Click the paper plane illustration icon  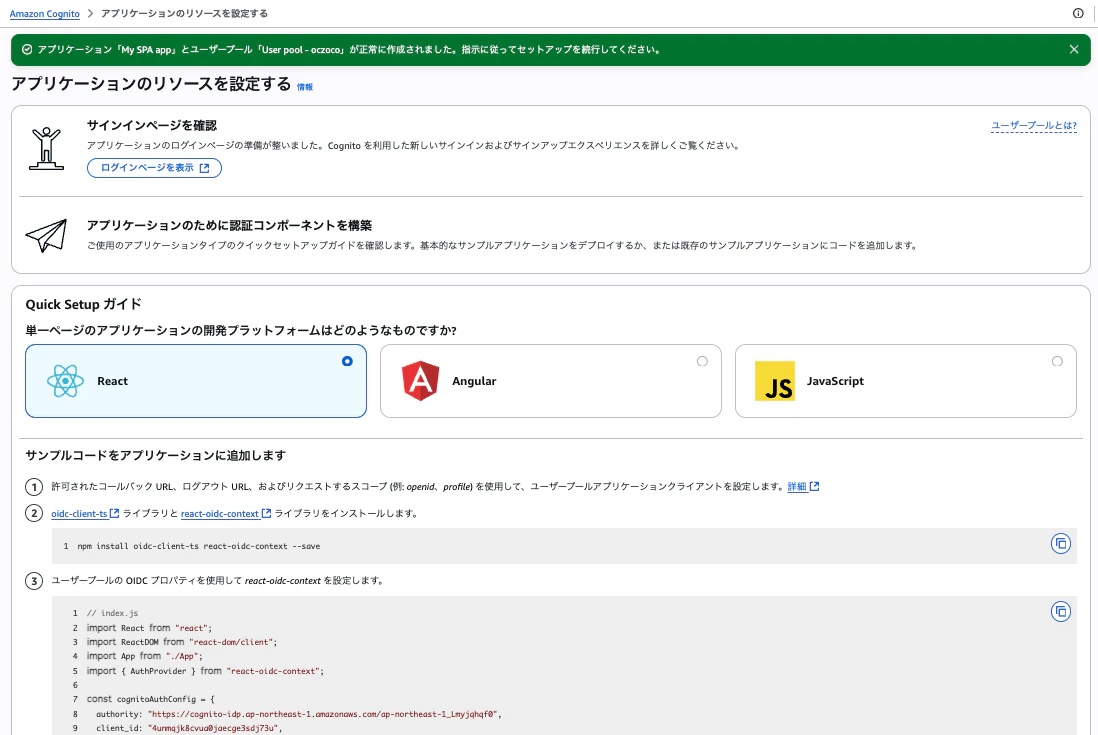click(45, 234)
